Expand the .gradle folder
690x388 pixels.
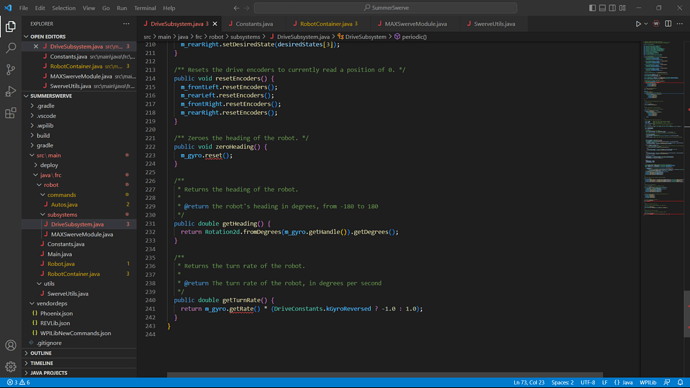pos(45,106)
